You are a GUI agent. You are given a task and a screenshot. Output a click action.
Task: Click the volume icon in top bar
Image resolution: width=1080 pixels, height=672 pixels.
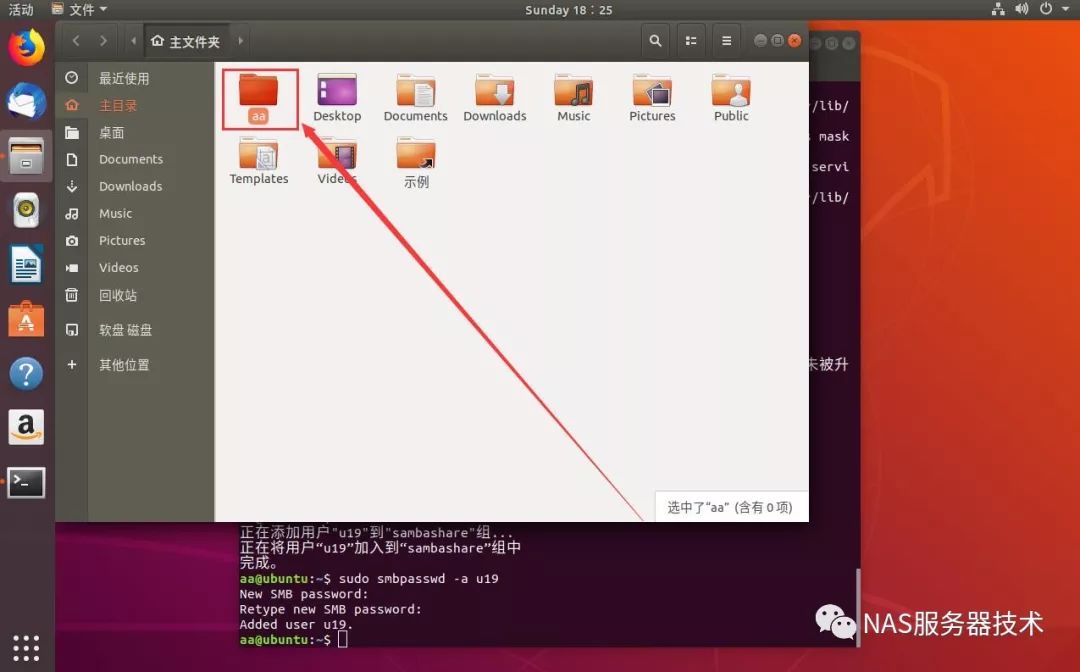pos(1021,9)
